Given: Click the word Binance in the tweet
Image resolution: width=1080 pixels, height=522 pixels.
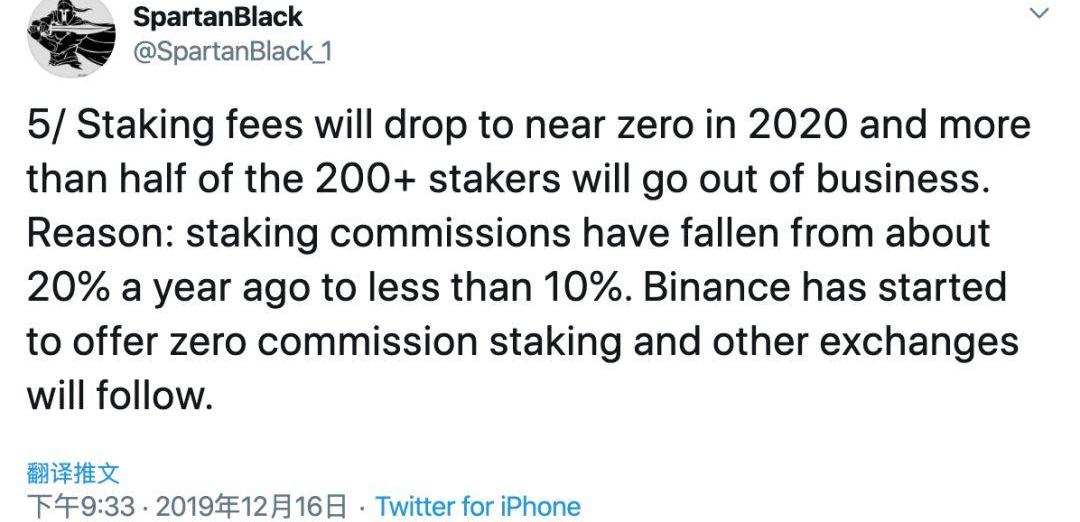Looking at the screenshot, I should [x=712, y=288].
